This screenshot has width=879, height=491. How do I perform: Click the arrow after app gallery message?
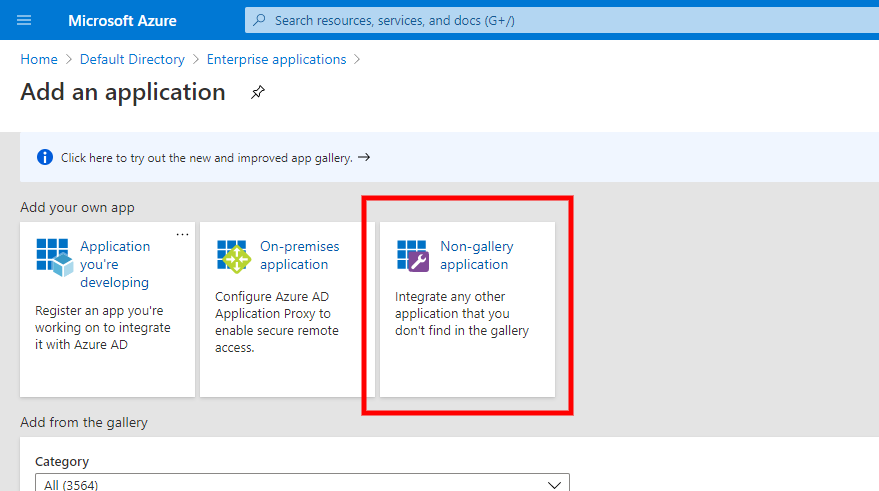(x=364, y=158)
